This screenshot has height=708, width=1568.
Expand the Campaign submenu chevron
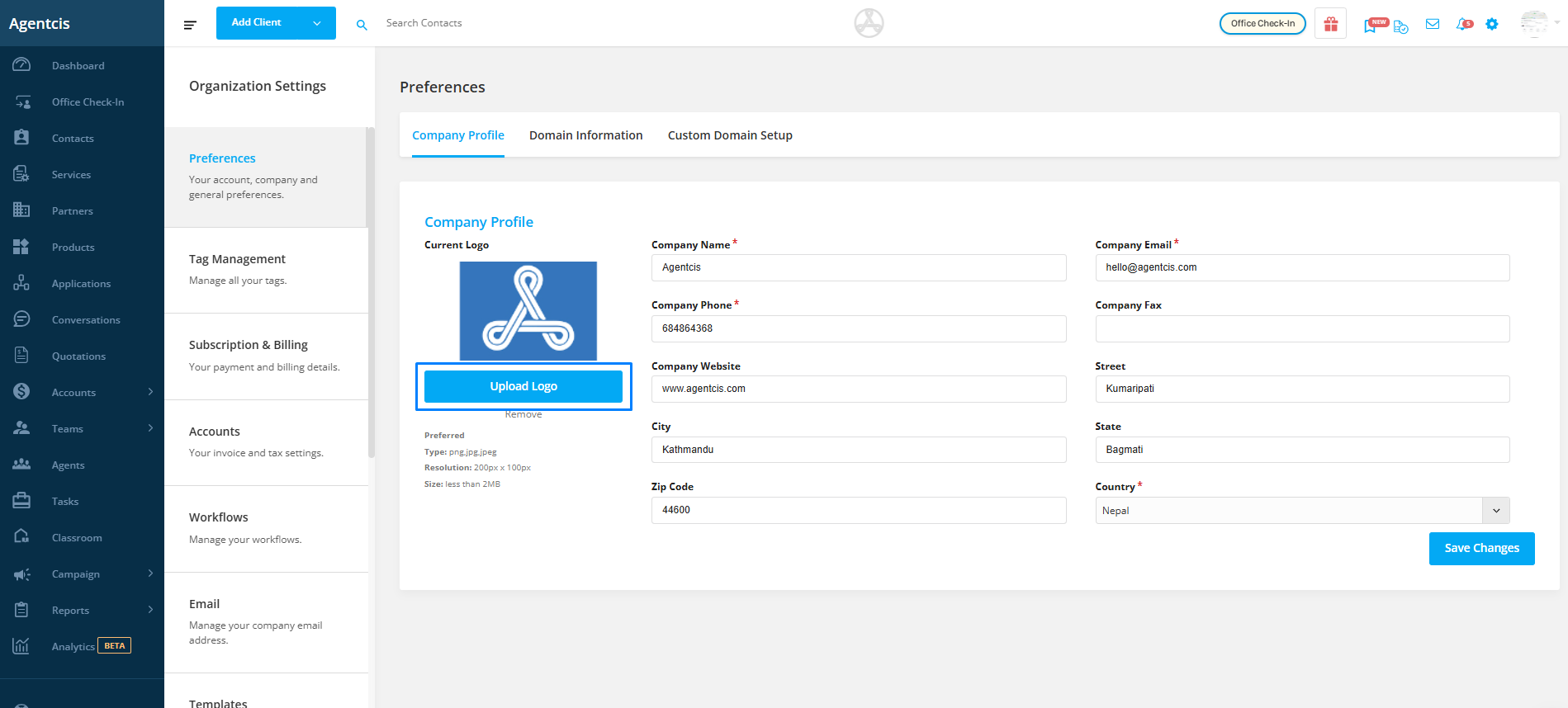[150, 573]
